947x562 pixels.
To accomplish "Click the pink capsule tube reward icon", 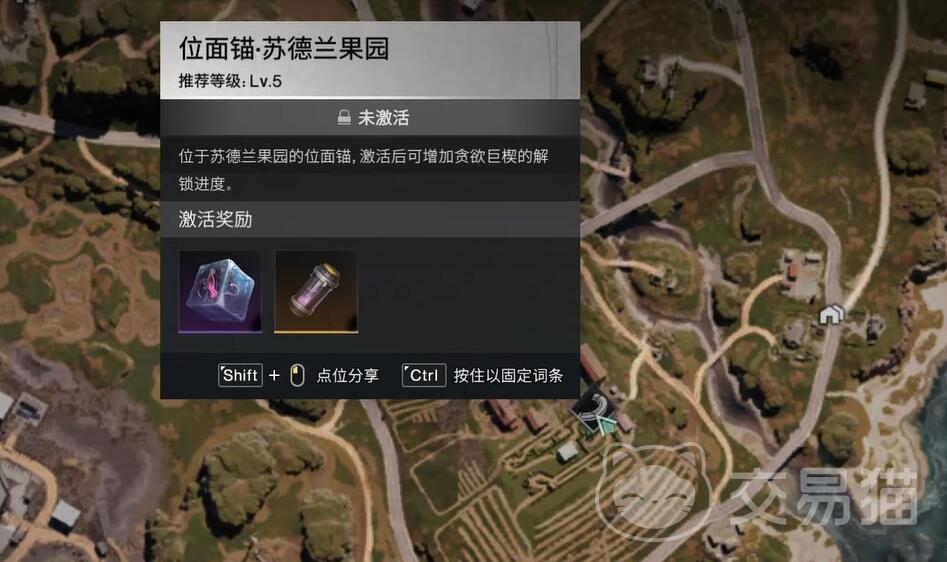I will pos(316,292).
